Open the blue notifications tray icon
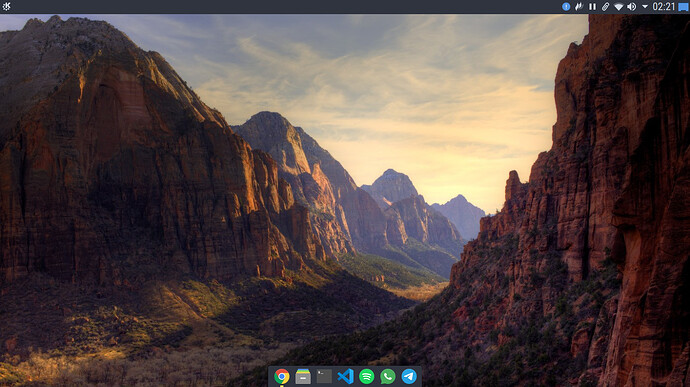This screenshot has width=690, height=387. click(566, 7)
